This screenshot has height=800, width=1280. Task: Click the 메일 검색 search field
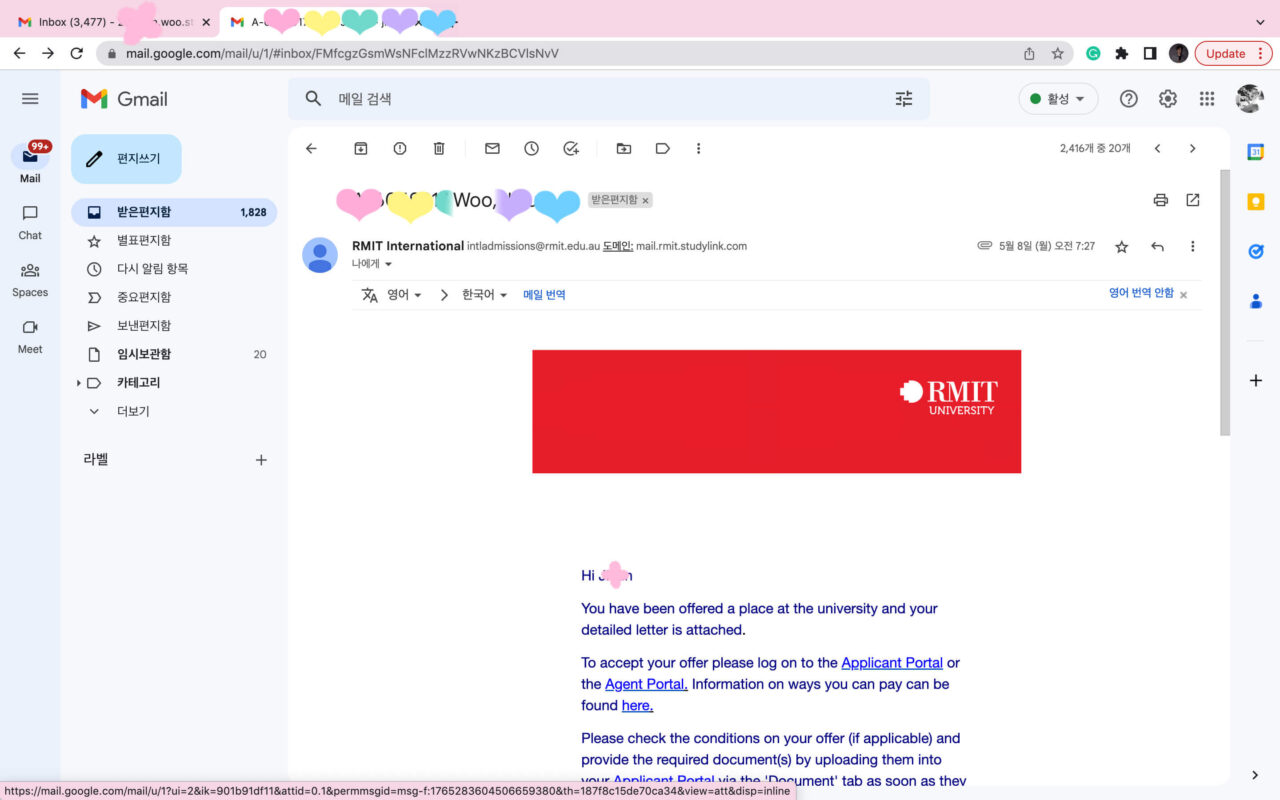click(x=600, y=99)
